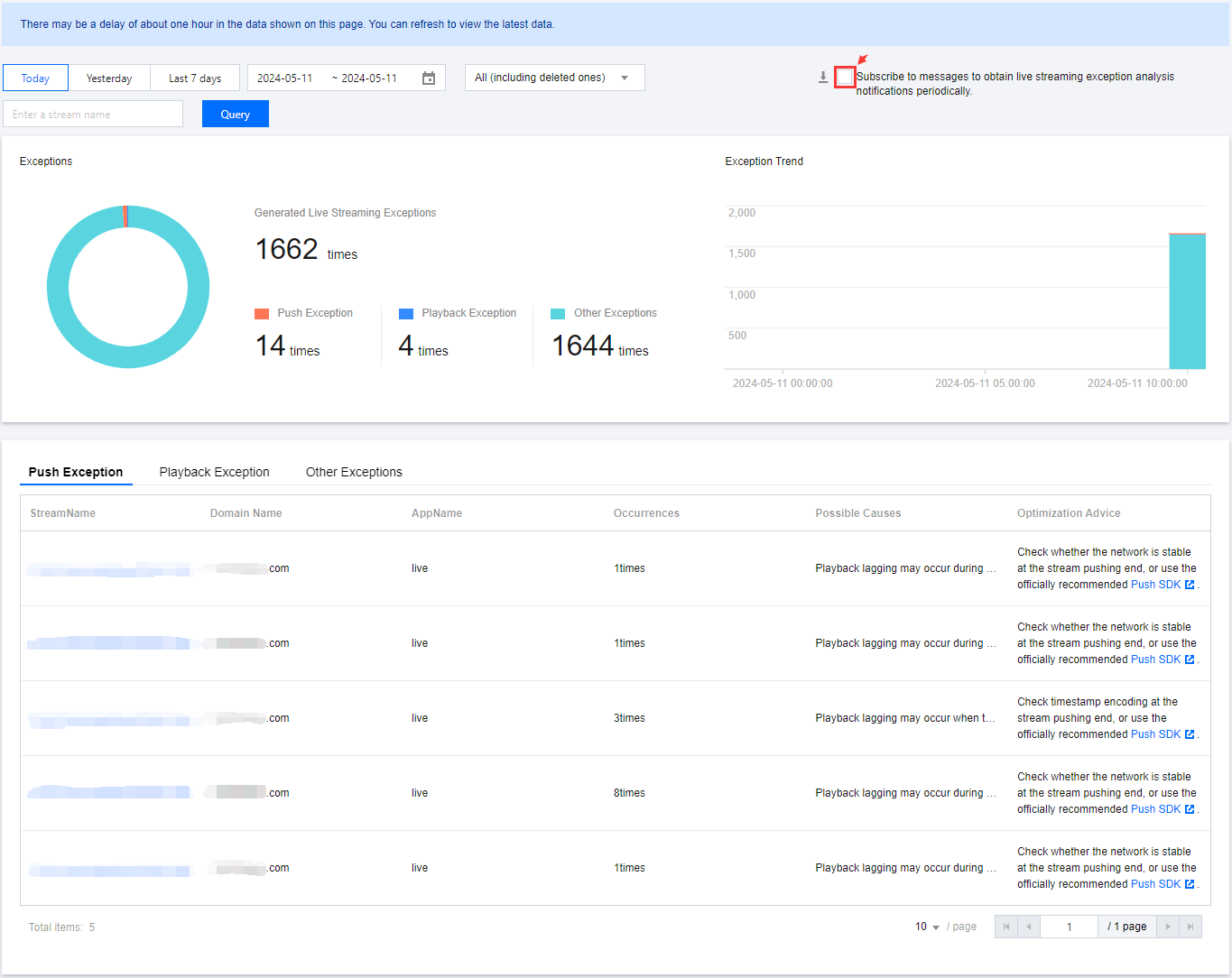The height and width of the screenshot is (978, 1232).
Task: Open the date range calendar icon
Action: (x=429, y=78)
